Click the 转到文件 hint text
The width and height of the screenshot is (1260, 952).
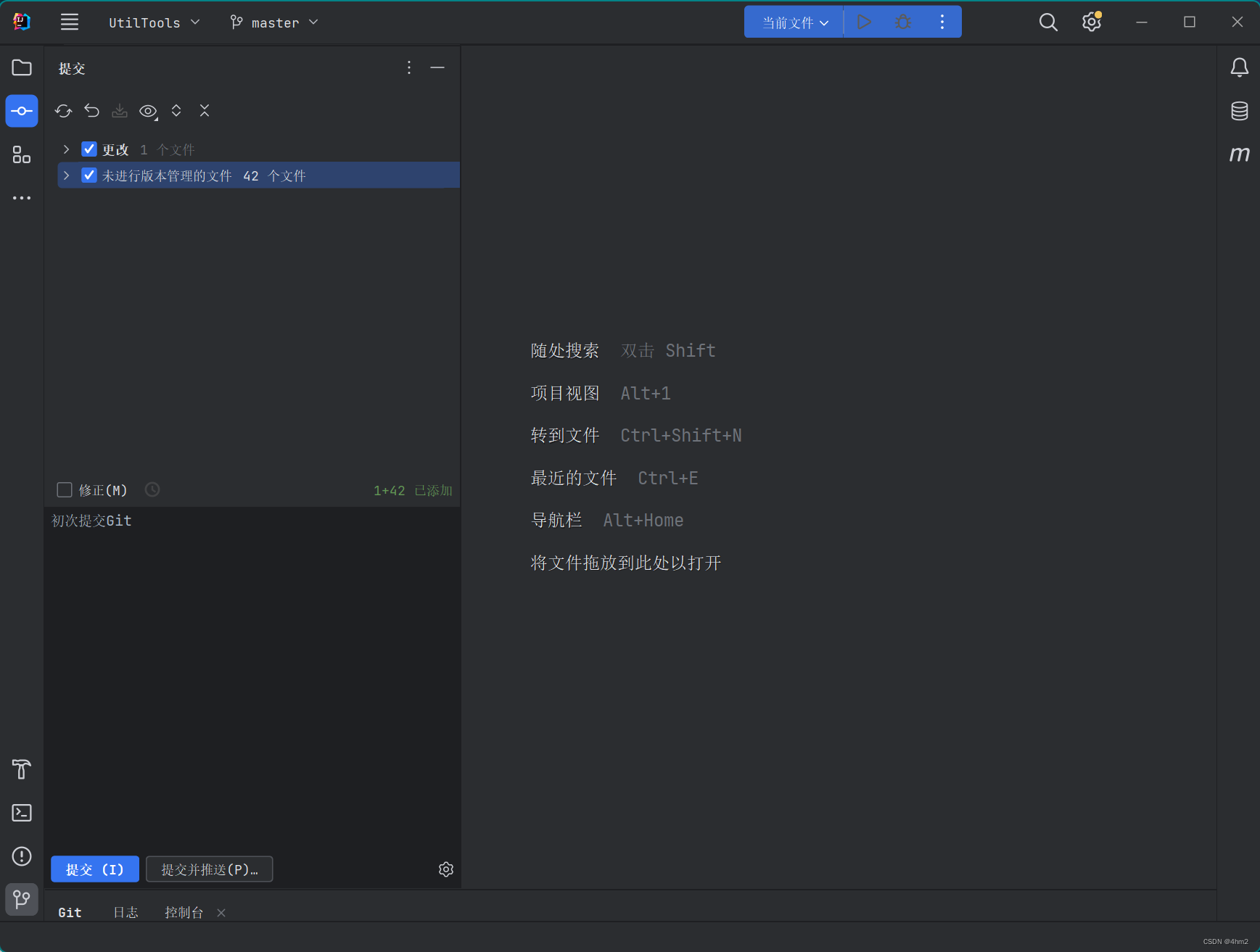pos(565,436)
